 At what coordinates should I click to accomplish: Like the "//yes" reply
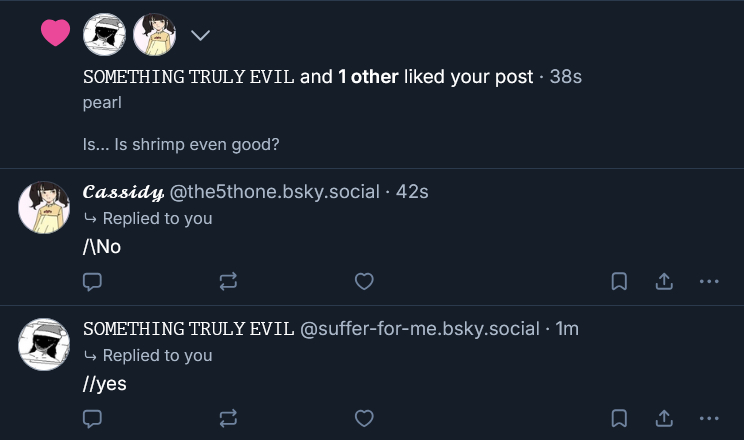click(364, 419)
